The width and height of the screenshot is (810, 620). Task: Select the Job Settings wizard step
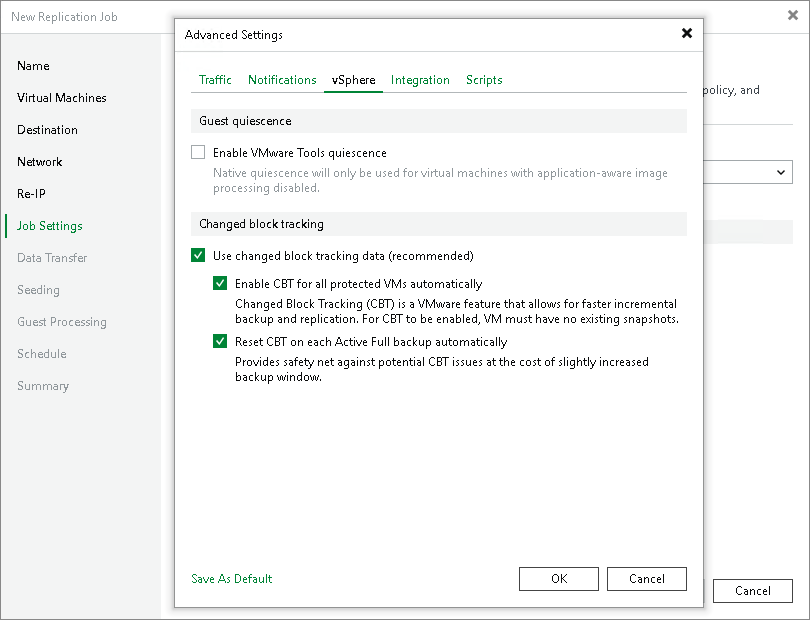click(x=50, y=226)
